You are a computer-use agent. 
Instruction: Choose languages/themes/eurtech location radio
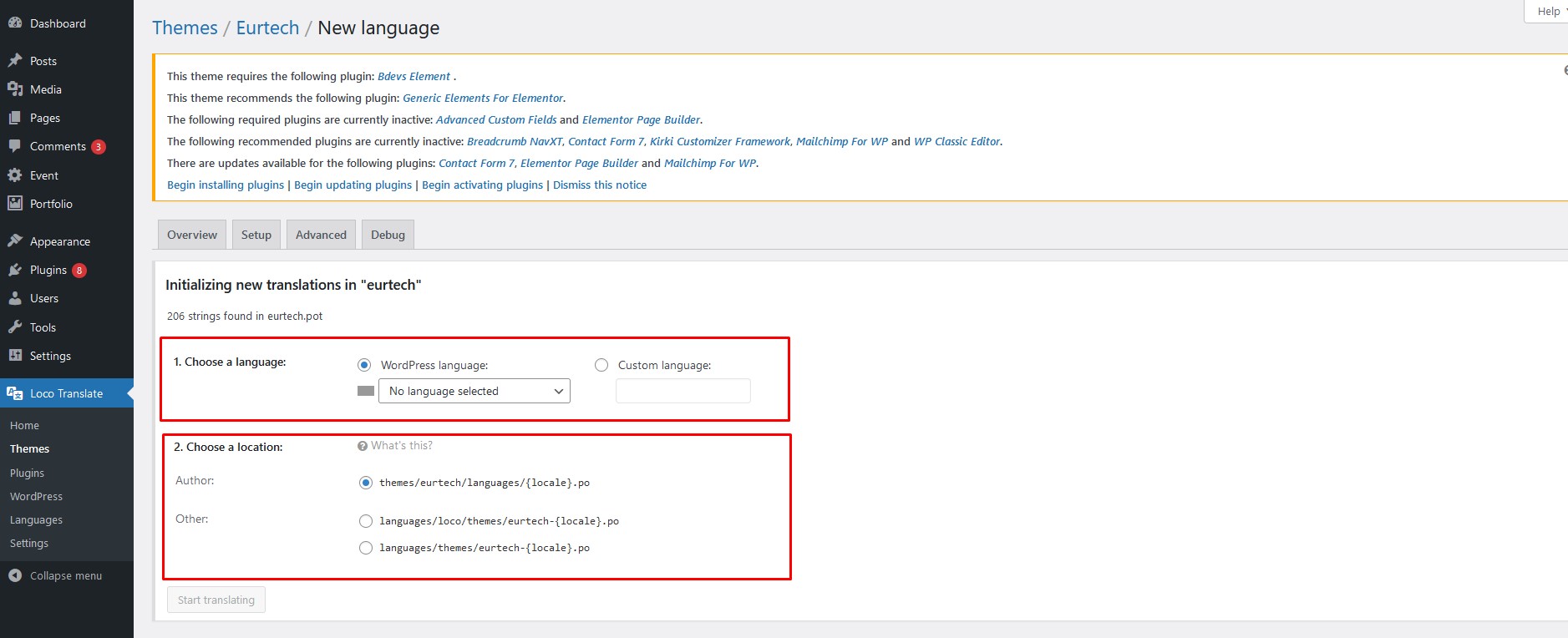tap(366, 548)
